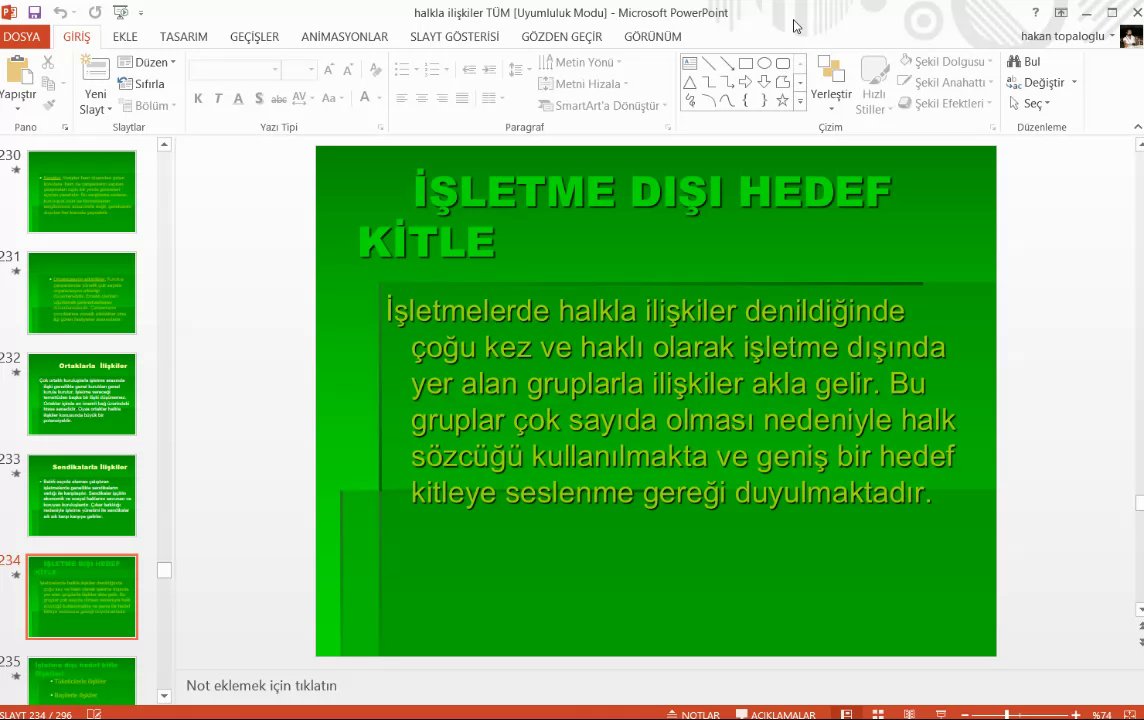The width and height of the screenshot is (1144, 720).
Task: Click Şekil Anahattı button
Action: pyautogui.click(x=945, y=82)
